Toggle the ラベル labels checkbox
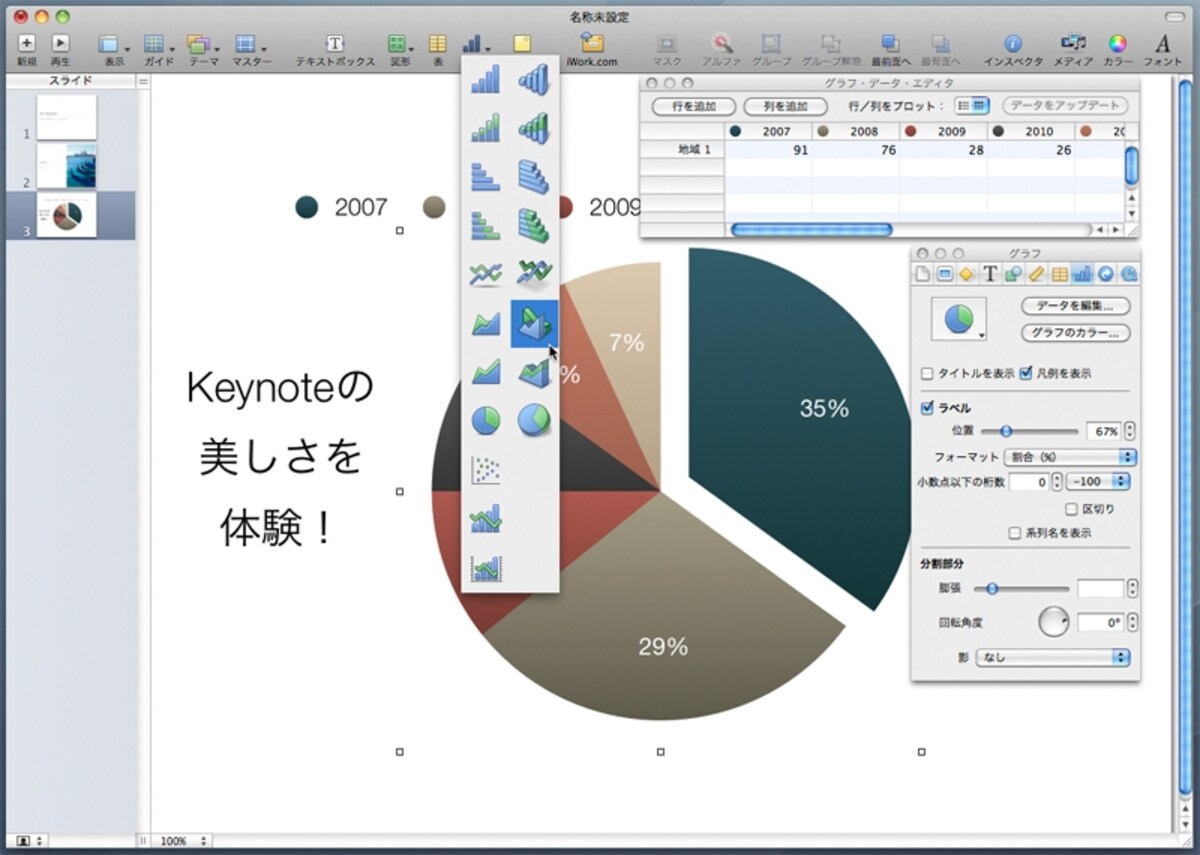This screenshot has width=1200, height=855. pos(927,408)
